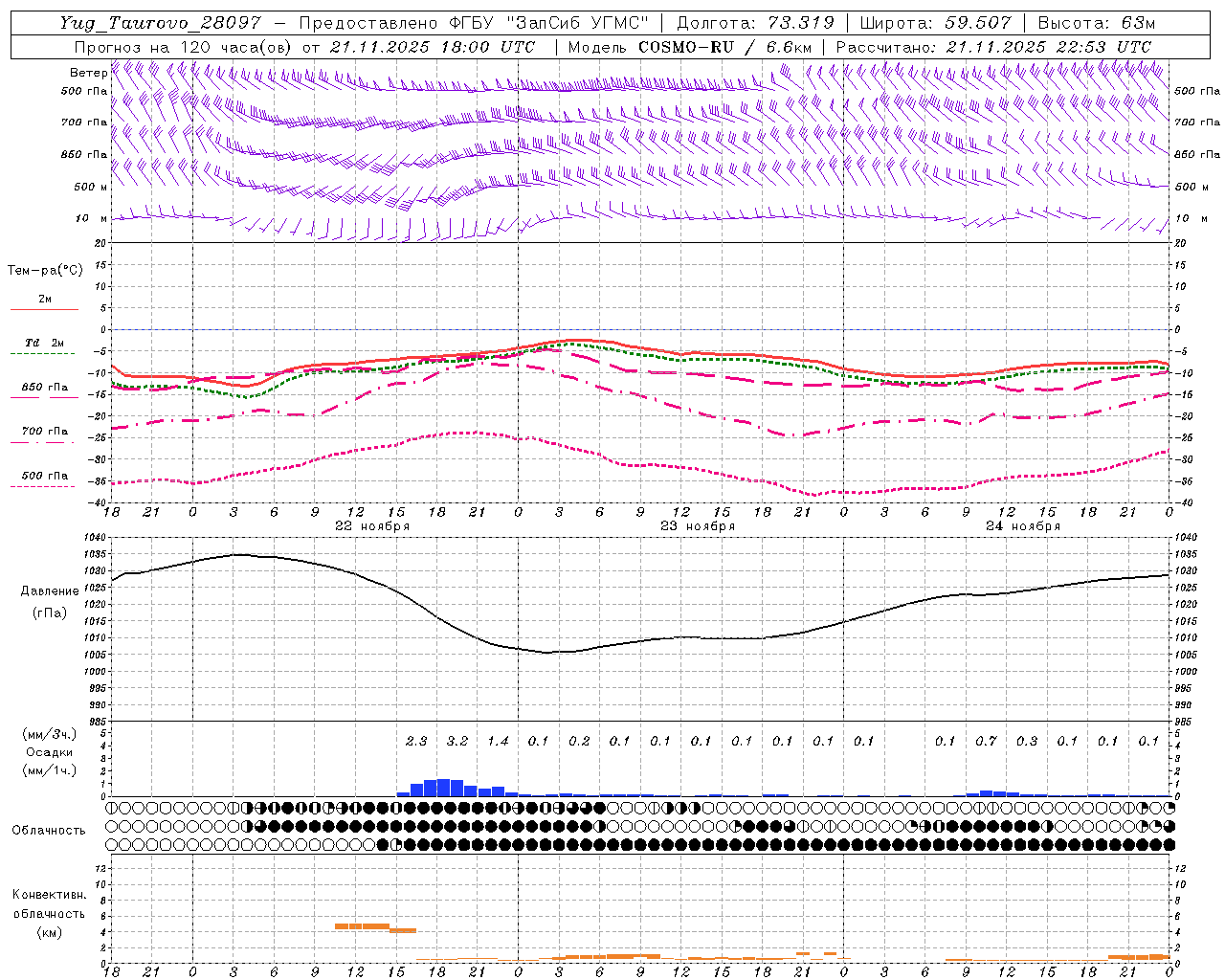Click the "Облачность" cloud cover label
Screen dimensions: 1225x980
49,831
